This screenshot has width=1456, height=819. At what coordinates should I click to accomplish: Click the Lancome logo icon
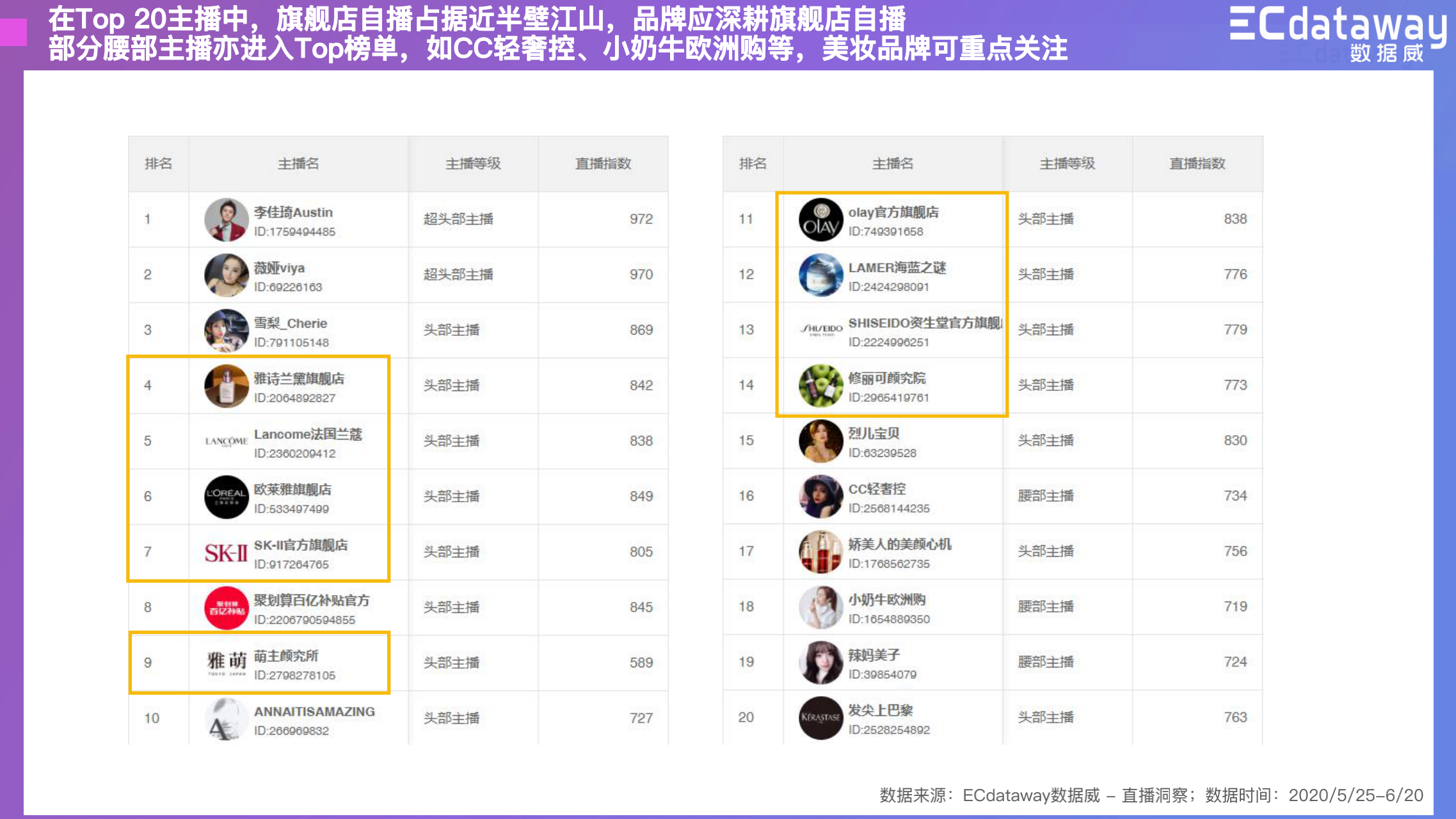(x=226, y=441)
